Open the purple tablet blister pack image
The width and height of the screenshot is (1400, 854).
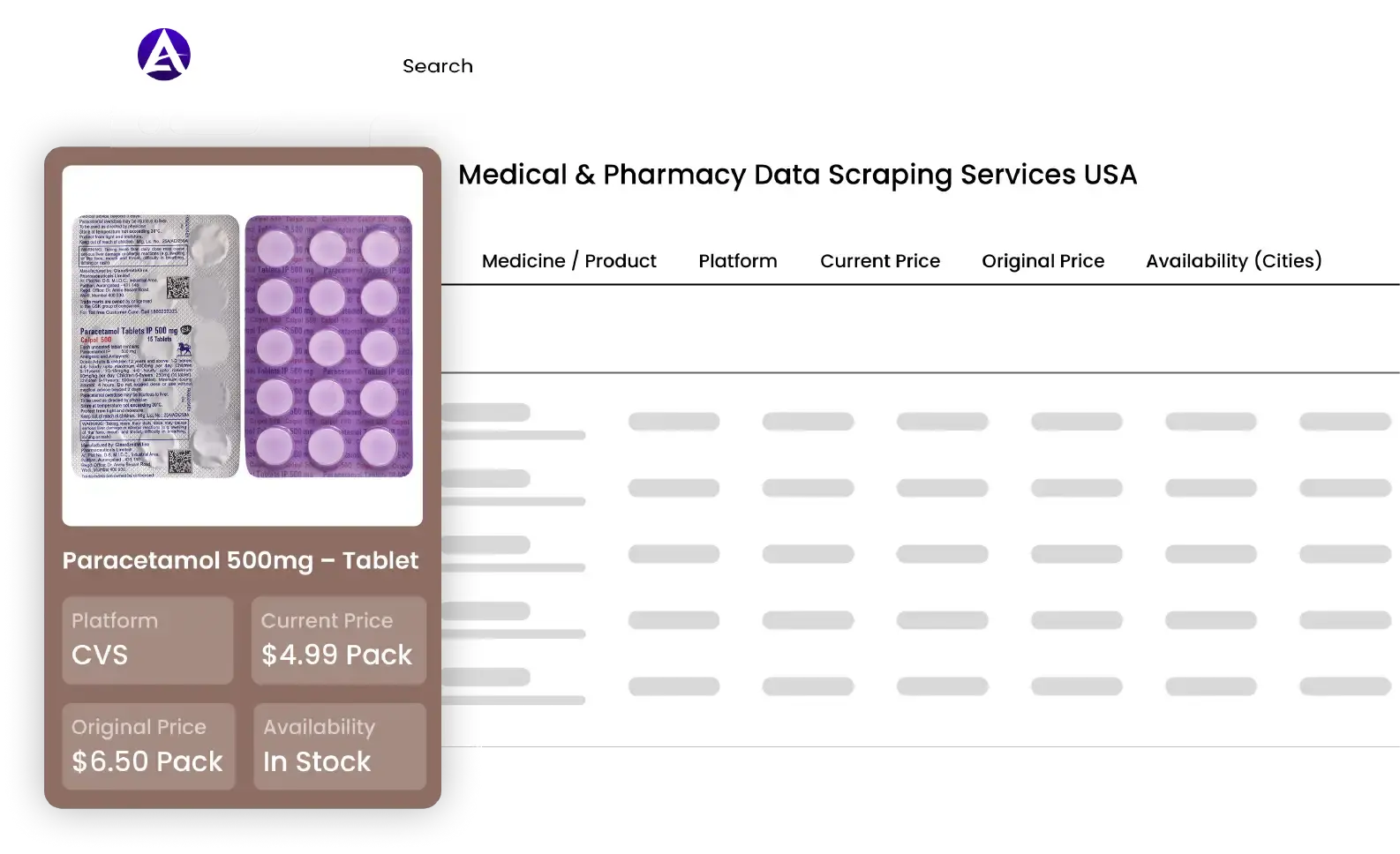(329, 347)
